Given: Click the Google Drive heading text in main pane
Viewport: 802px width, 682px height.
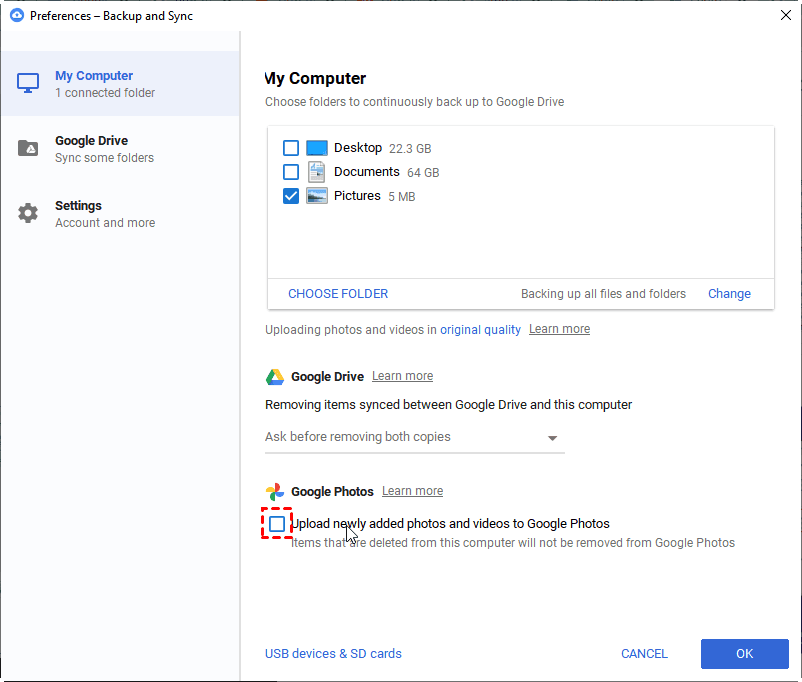Looking at the screenshot, I should coord(327,377).
